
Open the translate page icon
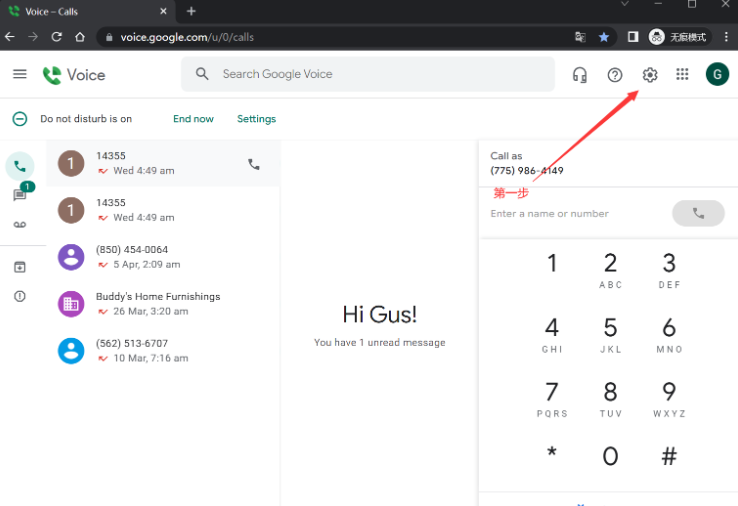(x=580, y=37)
